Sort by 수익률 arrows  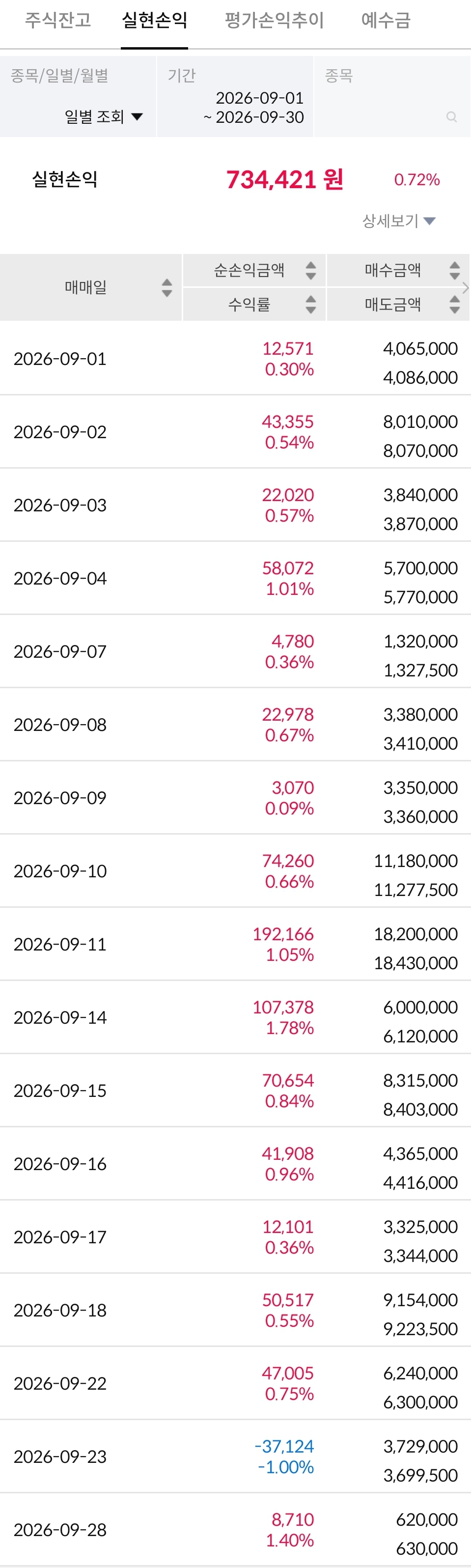pyautogui.click(x=310, y=305)
